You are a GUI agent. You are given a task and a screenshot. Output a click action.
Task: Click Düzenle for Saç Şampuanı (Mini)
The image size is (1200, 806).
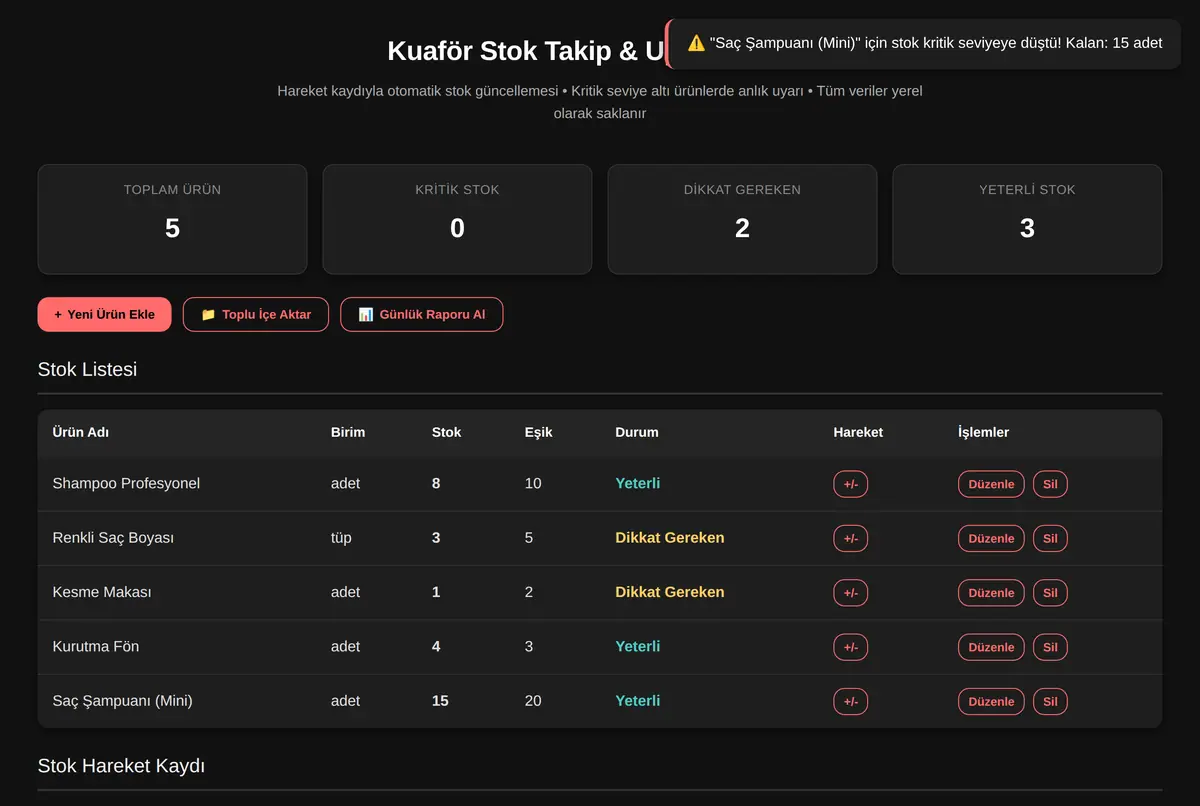click(991, 701)
